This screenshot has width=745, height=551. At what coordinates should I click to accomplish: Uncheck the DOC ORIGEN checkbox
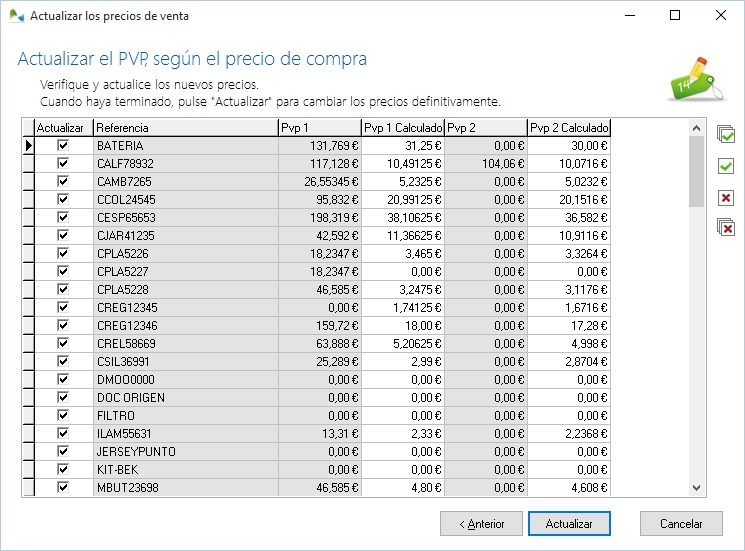click(x=63, y=397)
